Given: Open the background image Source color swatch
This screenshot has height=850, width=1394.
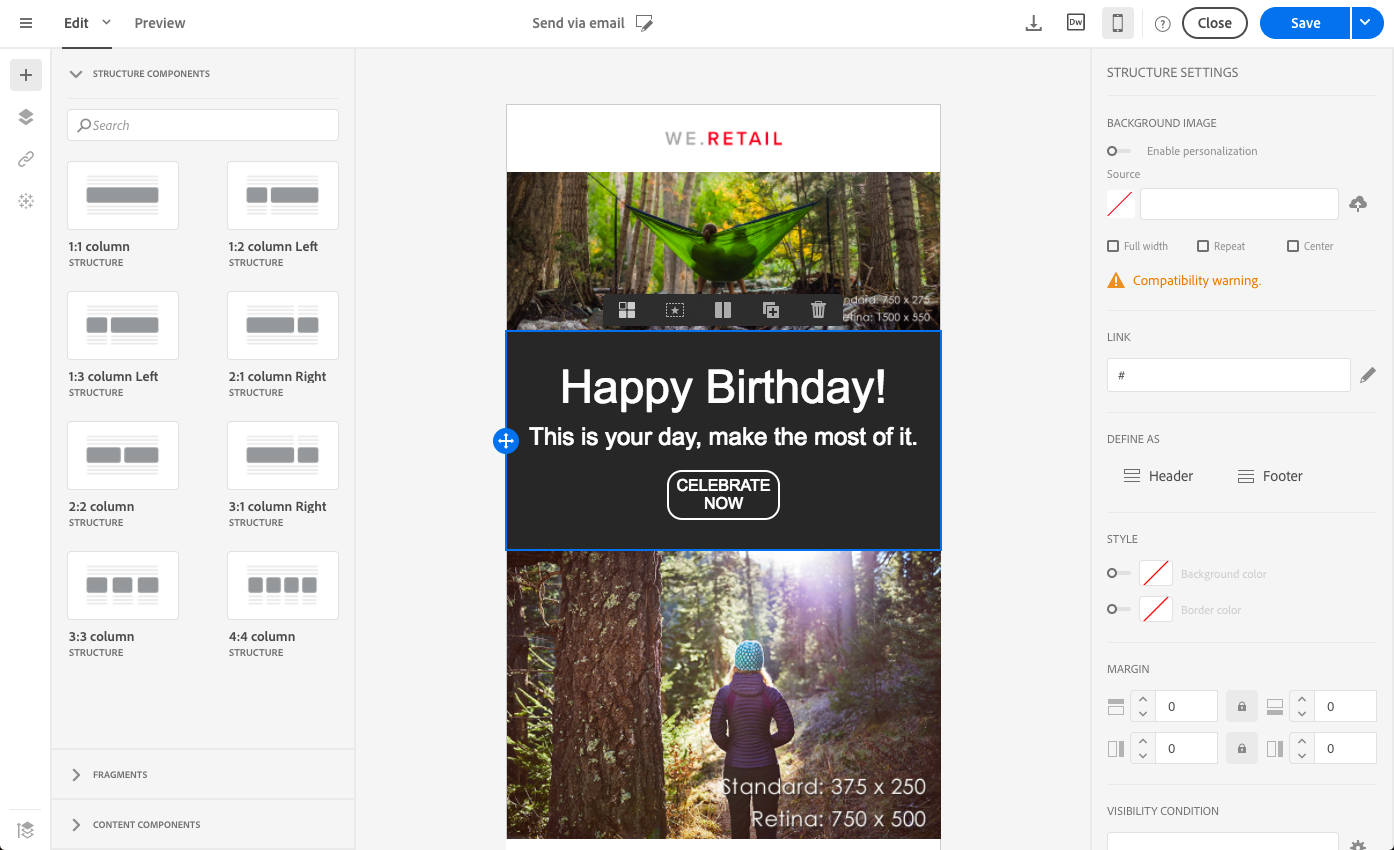Looking at the screenshot, I should tap(1120, 204).
